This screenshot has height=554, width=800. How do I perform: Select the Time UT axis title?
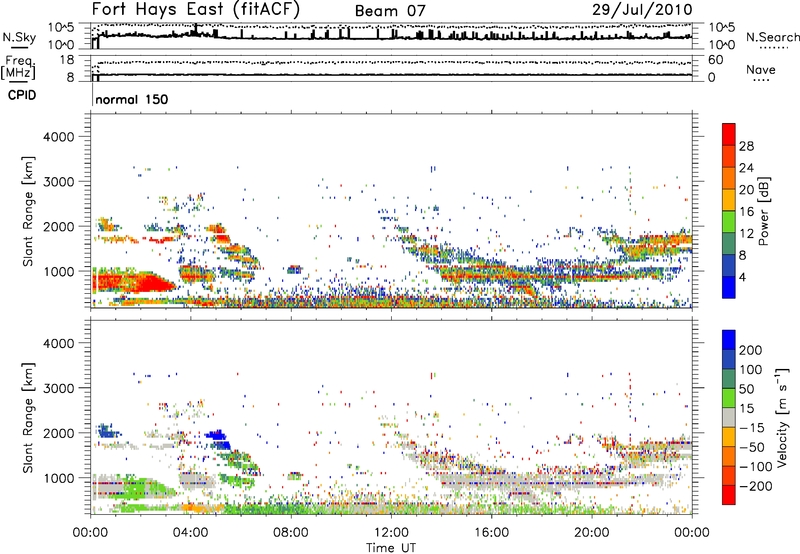click(x=391, y=547)
